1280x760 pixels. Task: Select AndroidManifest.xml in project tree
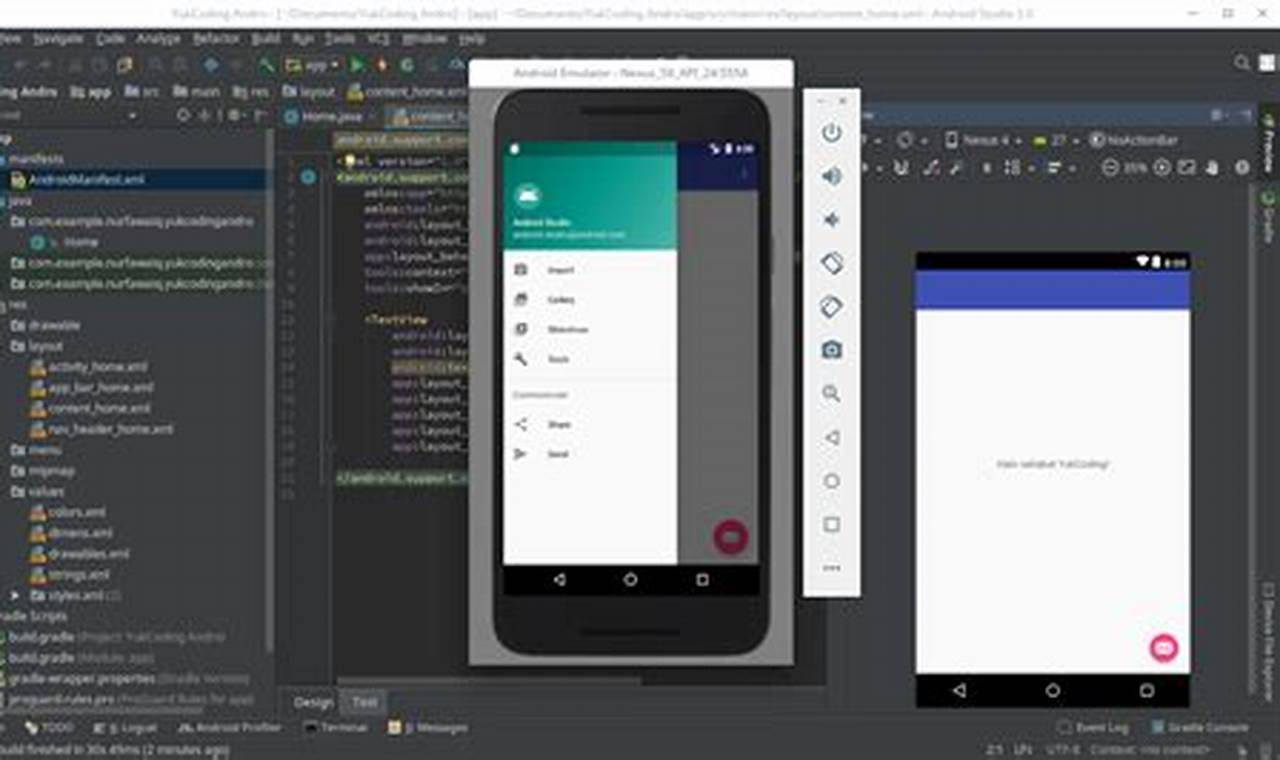88,180
